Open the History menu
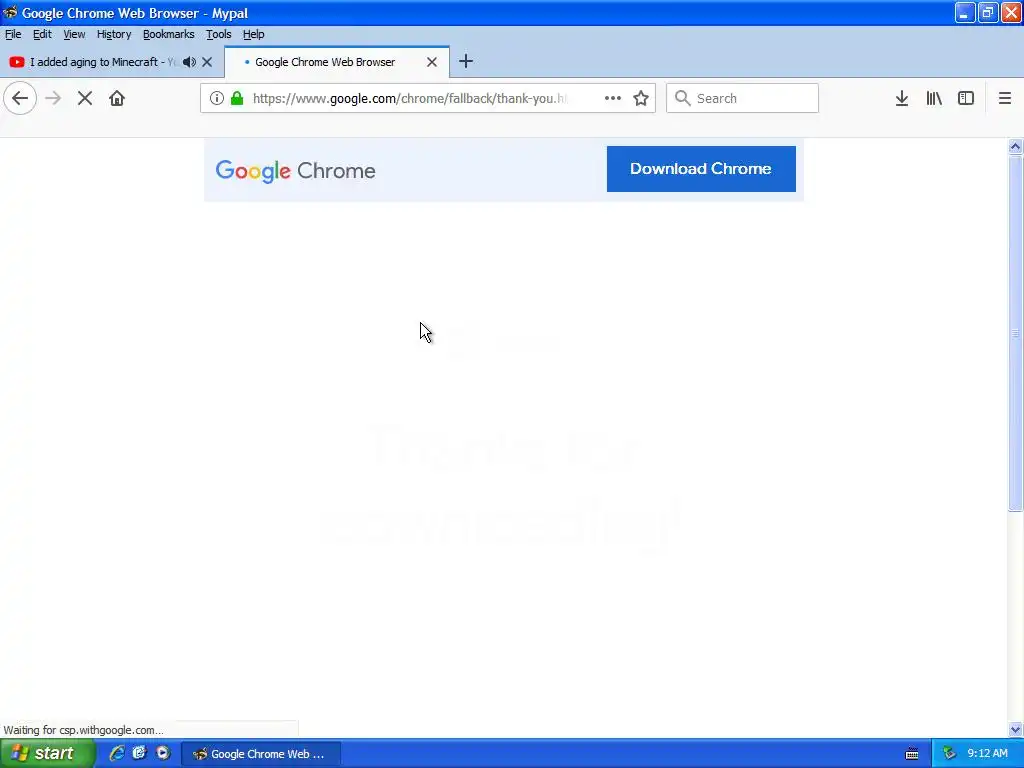The height and width of the screenshot is (768, 1024). [x=114, y=34]
